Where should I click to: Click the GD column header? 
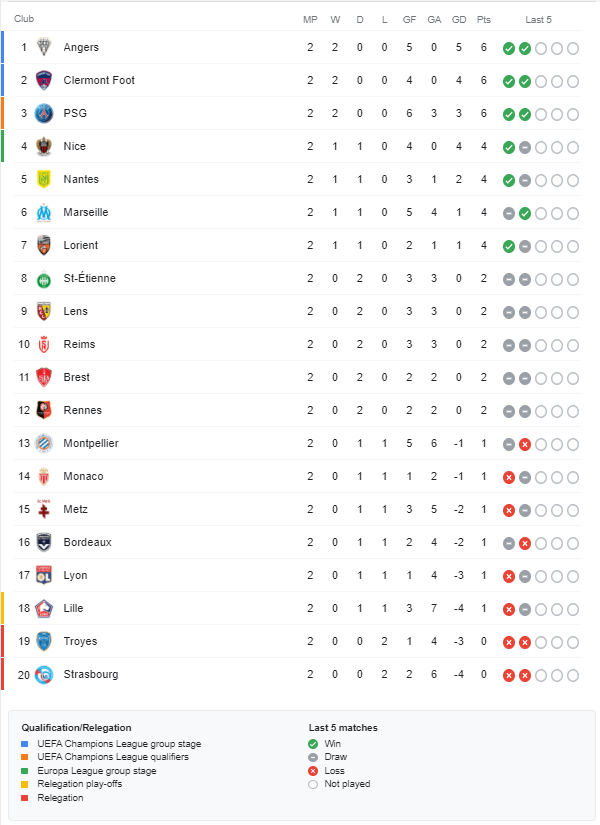pyautogui.click(x=459, y=19)
